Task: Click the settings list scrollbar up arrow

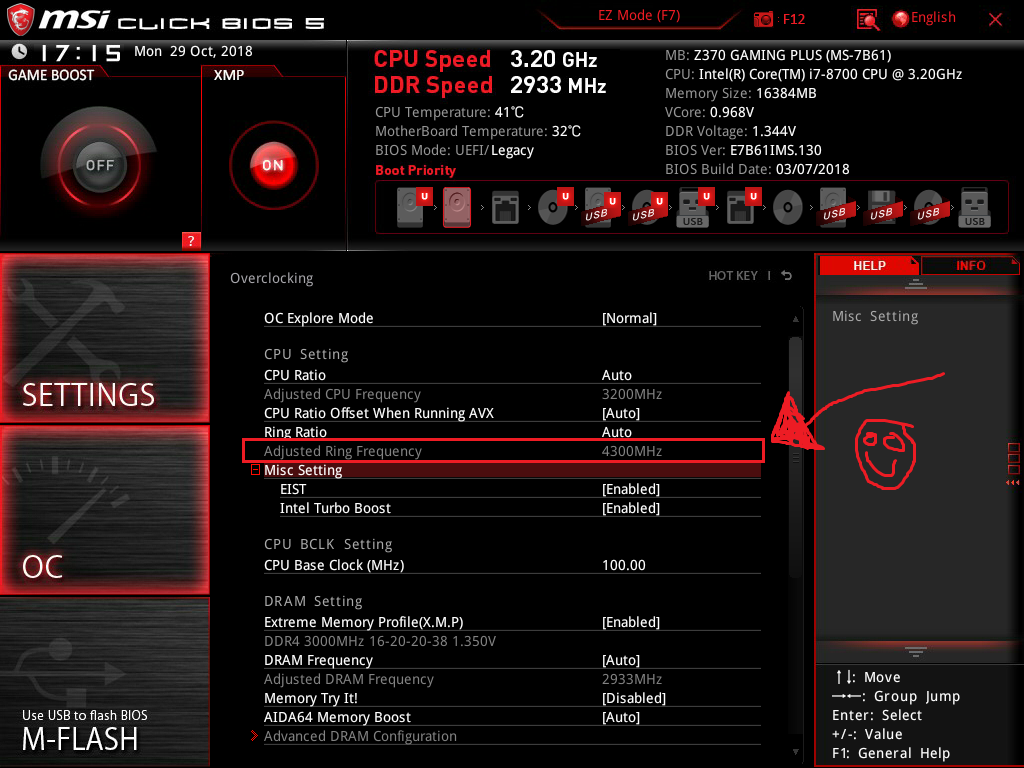Action: [x=795, y=319]
